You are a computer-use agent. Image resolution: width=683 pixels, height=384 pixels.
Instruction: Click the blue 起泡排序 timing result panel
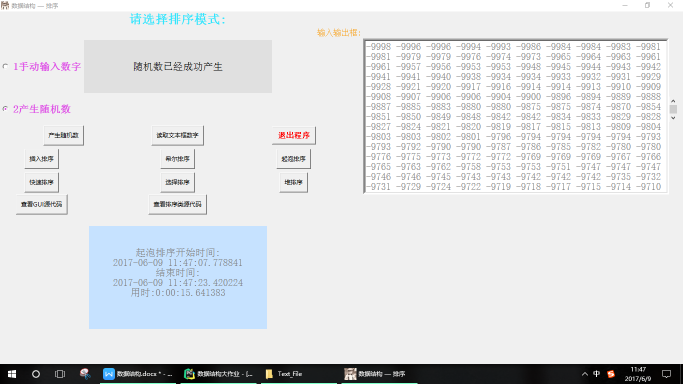pyautogui.click(x=178, y=277)
